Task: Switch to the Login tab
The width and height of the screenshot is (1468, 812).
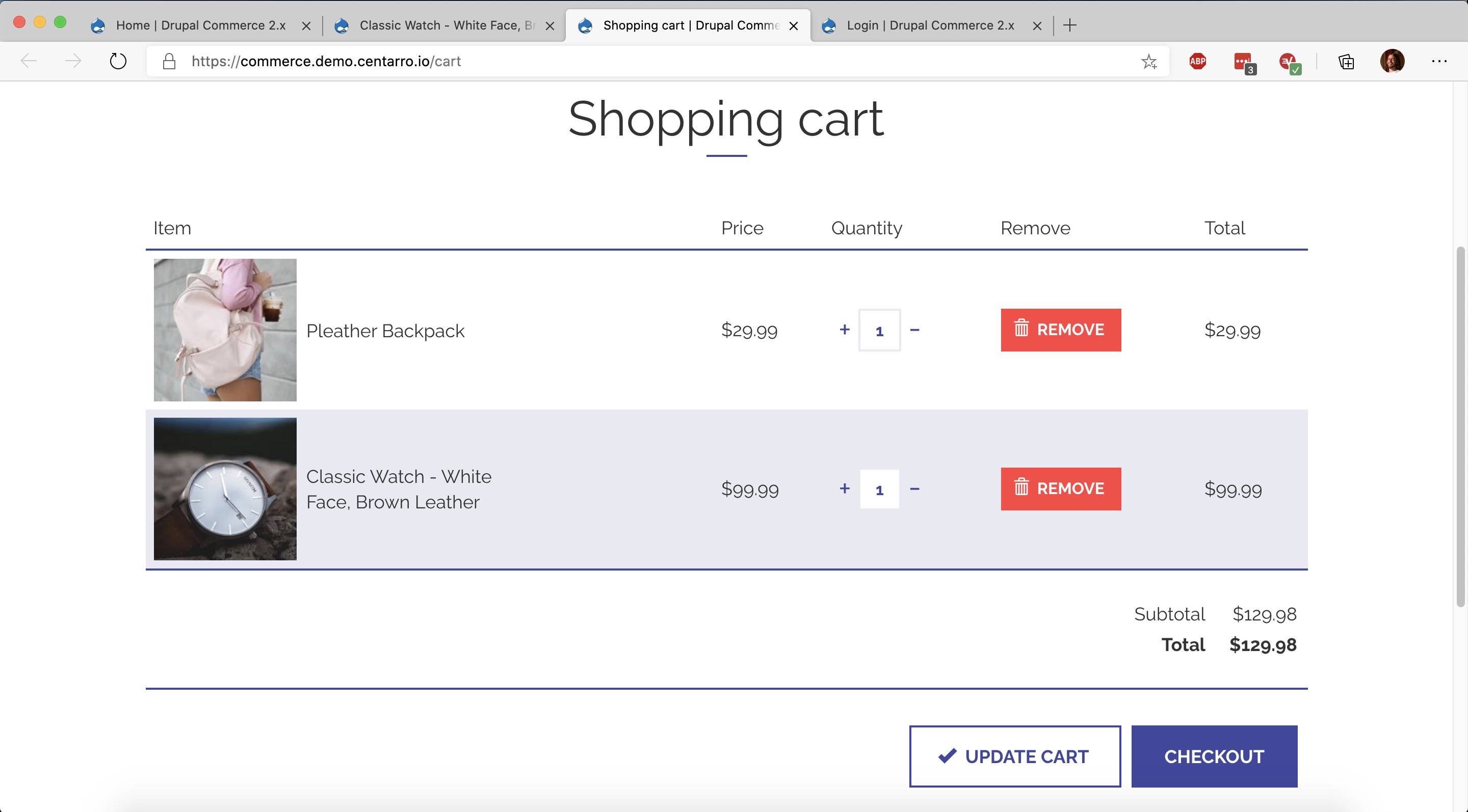Action: [923, 25]
